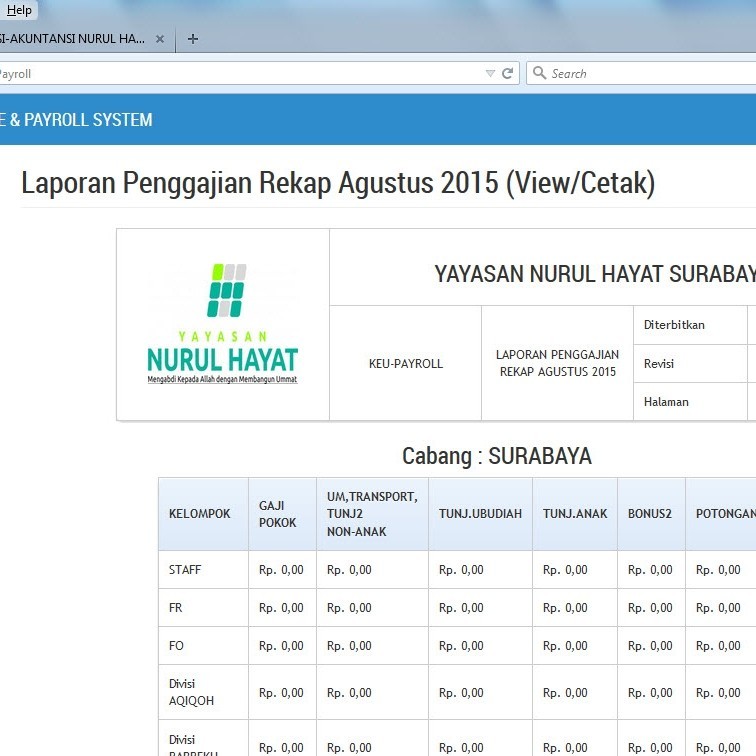Select the FR row label
Viewport: 756px width, 756px height.
pos(176,608)
